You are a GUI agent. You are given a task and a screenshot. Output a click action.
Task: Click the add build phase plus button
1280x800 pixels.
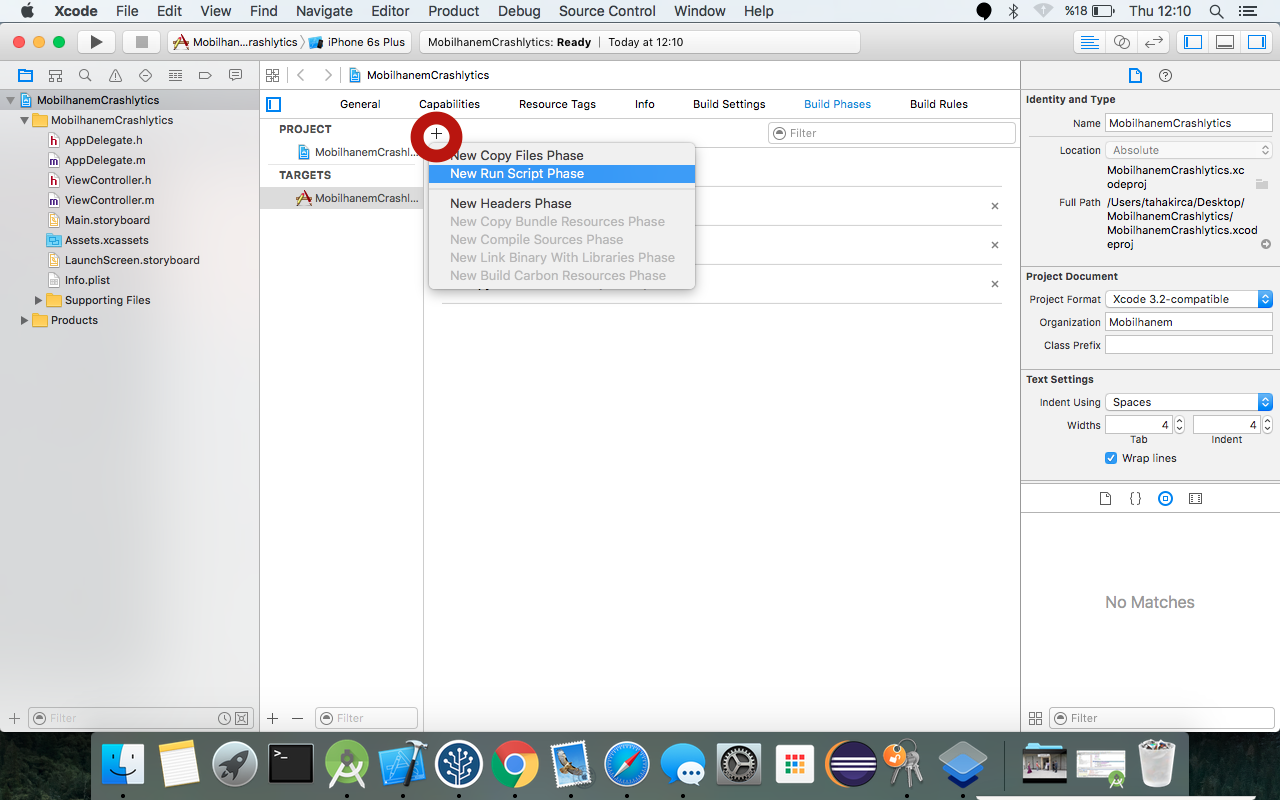pyautogui.click(x=436, y=134)
